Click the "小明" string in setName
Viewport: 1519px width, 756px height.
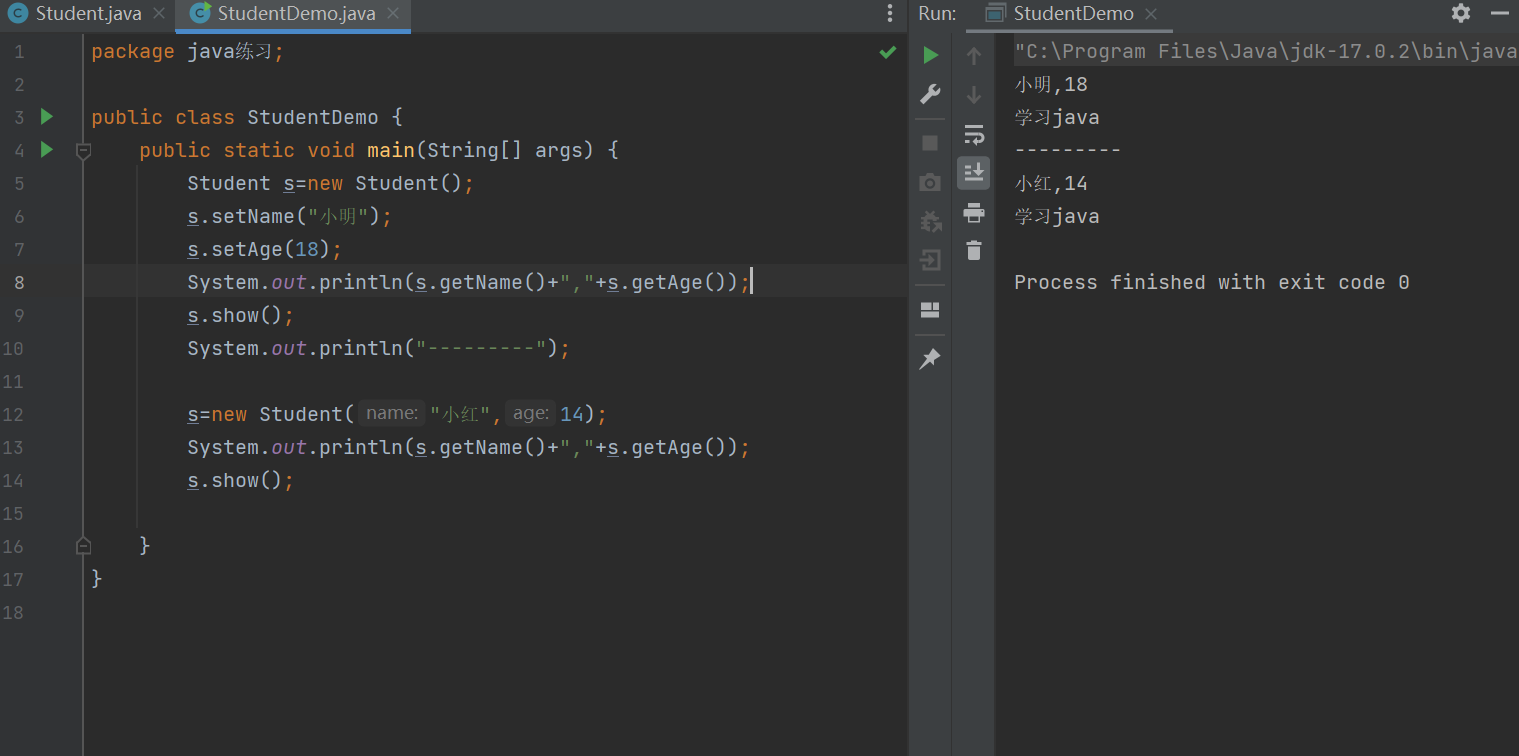(338, 216)
